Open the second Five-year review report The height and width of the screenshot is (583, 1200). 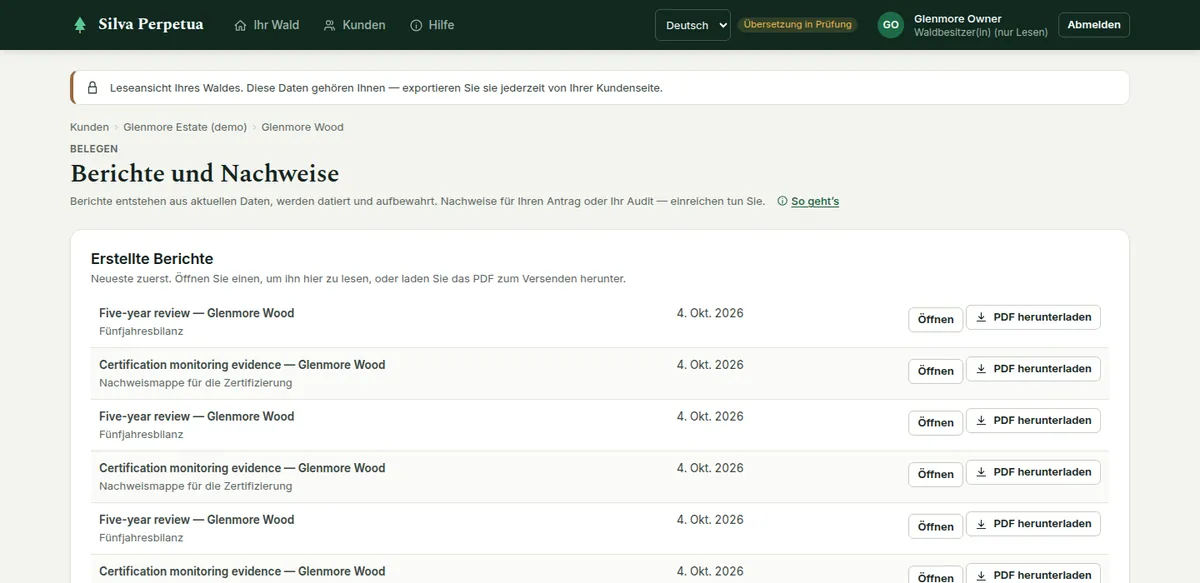click(935, 423)
